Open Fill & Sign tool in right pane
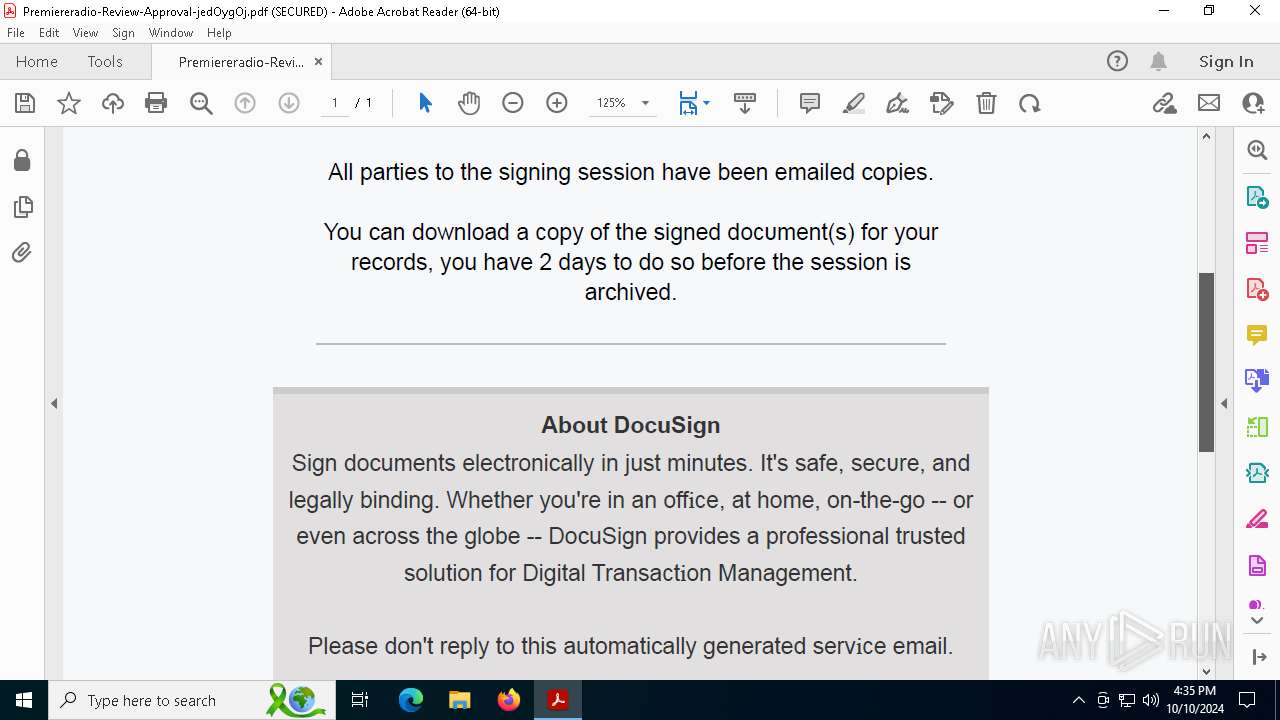The height and width of the screenshot is (720, 1280). [x=1257, y=519]
